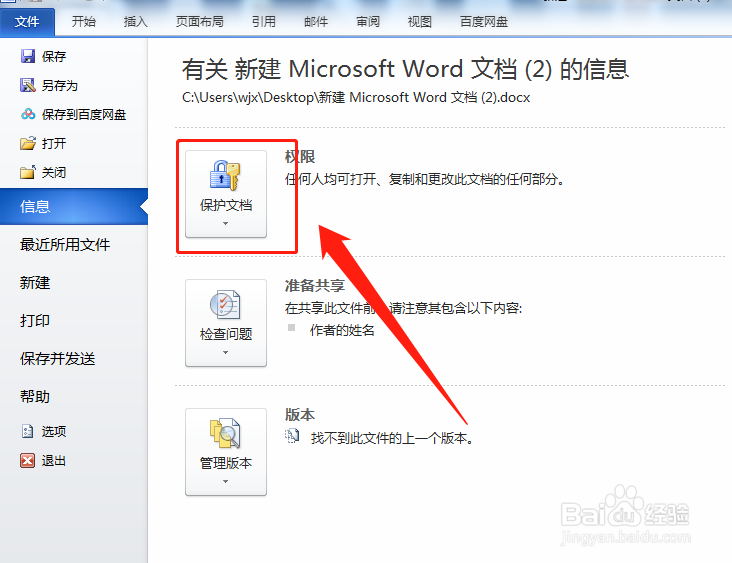This screenshot has width=732, height=563.
Task: Click the Save floppy disk icon
Action: [28, 56]
